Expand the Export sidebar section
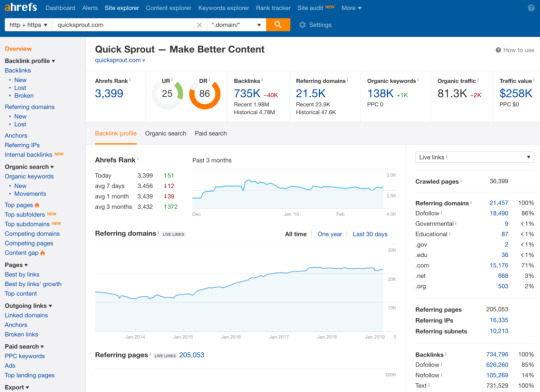The height and width of the screenshot is (392, 540). [17, 387]
